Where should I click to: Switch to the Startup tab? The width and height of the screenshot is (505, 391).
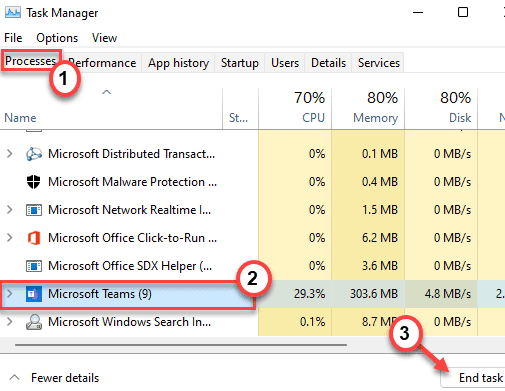pyautogui.click(x=240, y=63)
